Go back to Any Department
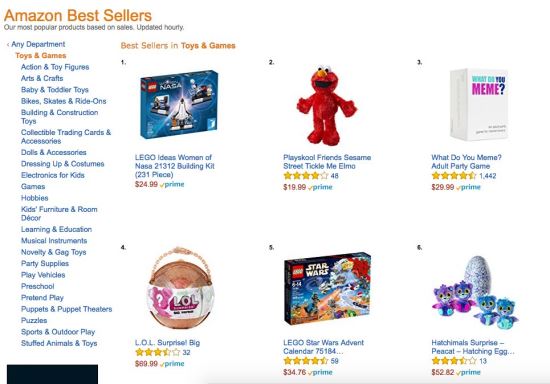The image size is (550, 384). point(38,44)
